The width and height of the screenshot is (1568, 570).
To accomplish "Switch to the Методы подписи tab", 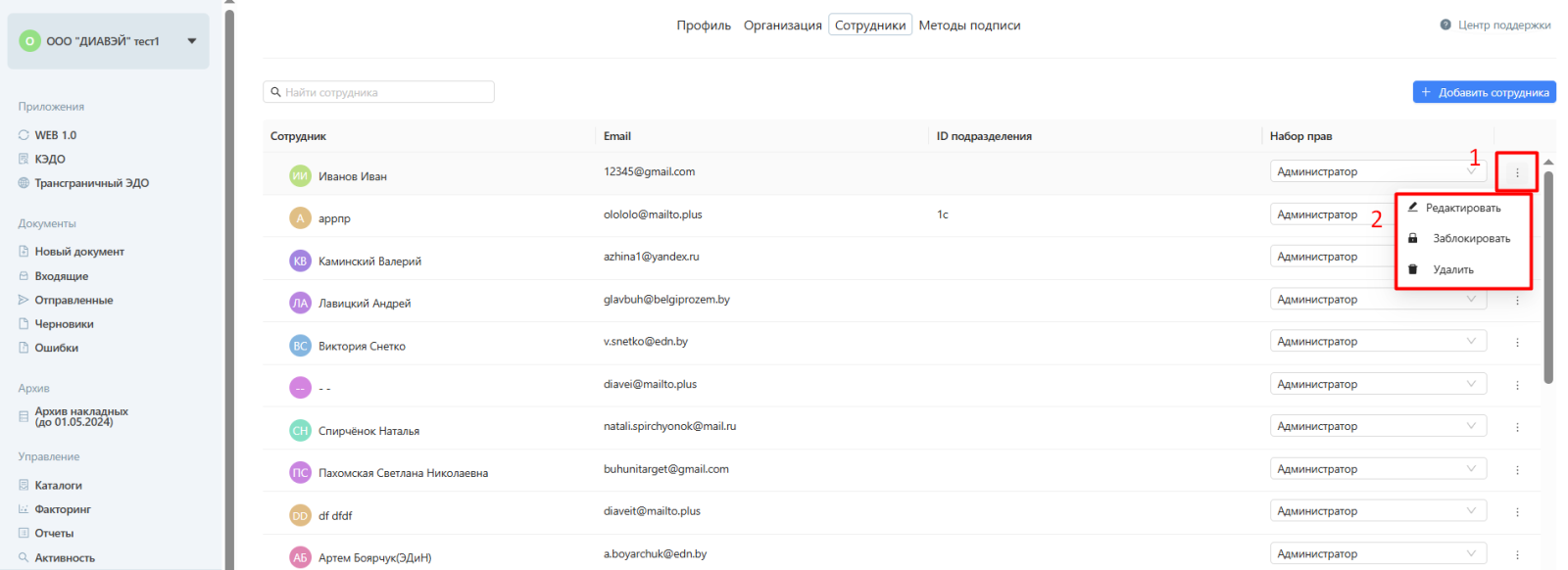I will [x=969, y=25].
